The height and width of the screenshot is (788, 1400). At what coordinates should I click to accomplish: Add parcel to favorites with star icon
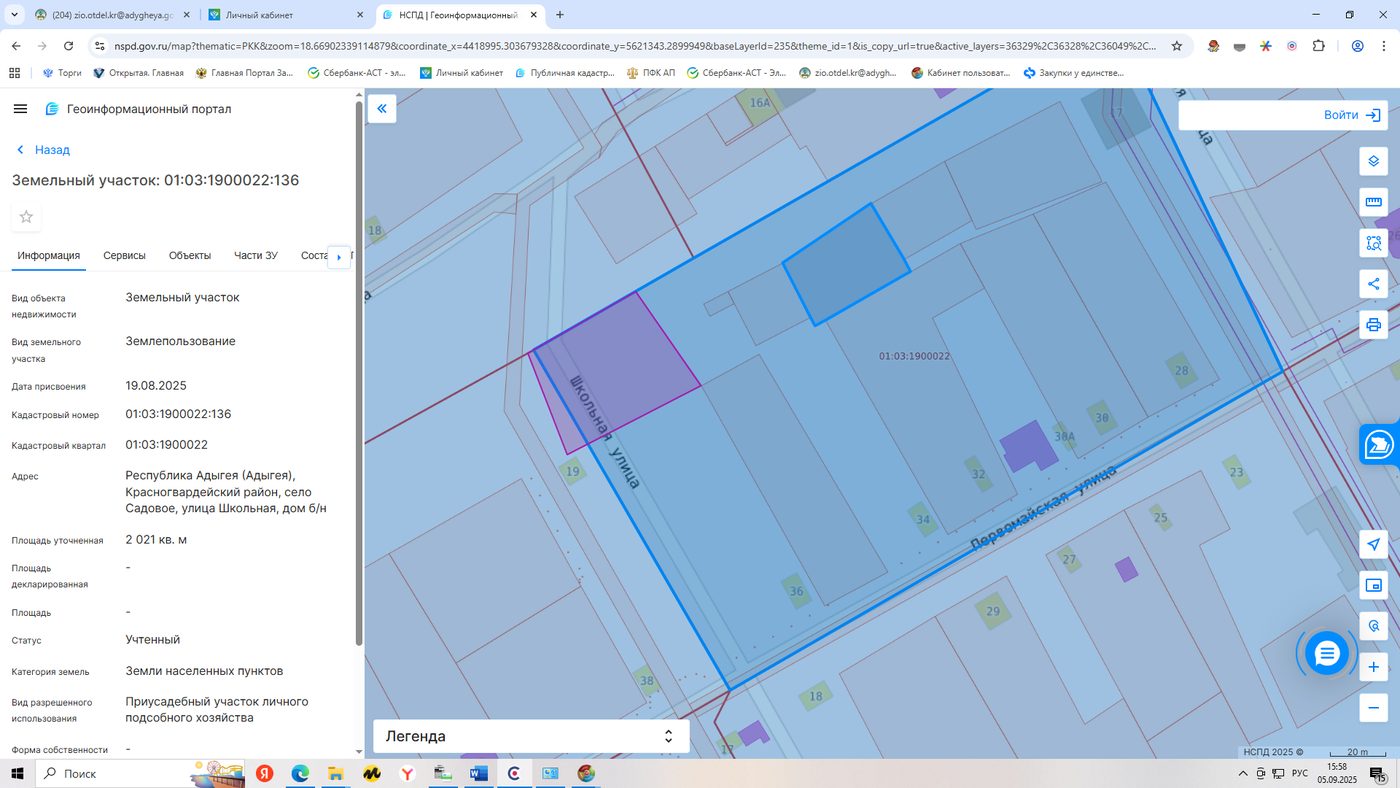pos(27,217)
